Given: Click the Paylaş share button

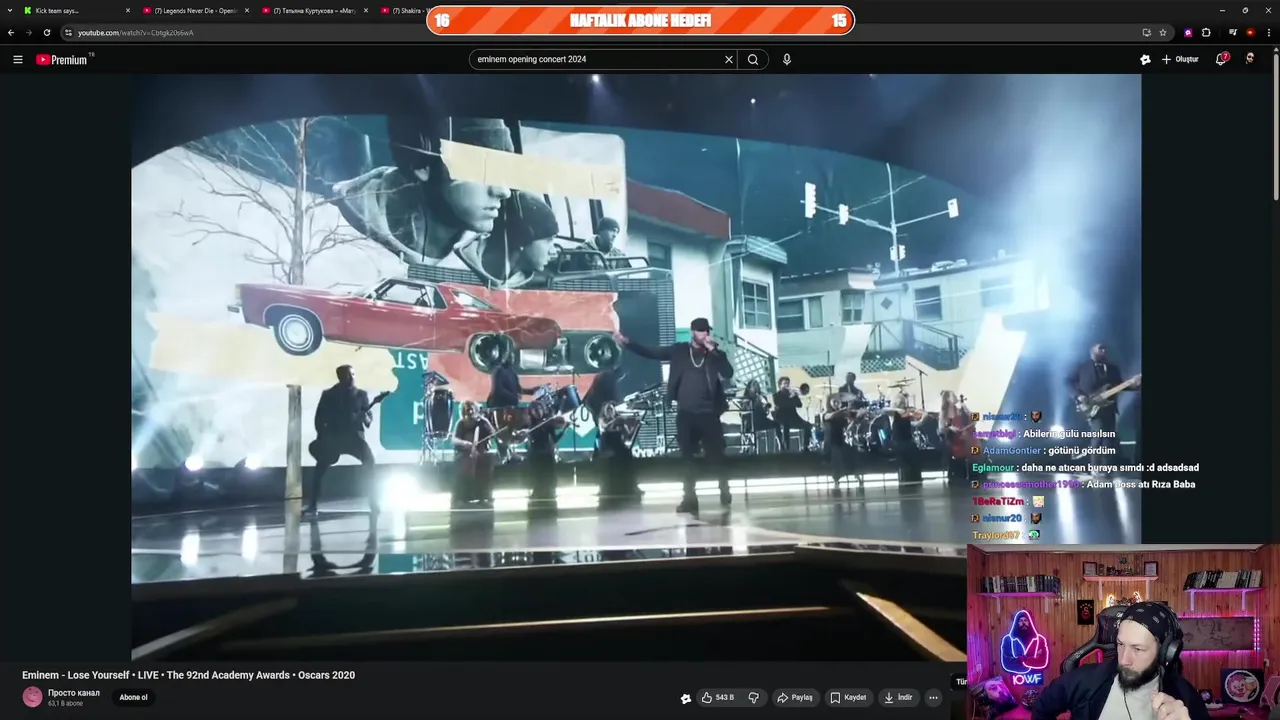Looking at the screenshot, I should tap(795, 697).
